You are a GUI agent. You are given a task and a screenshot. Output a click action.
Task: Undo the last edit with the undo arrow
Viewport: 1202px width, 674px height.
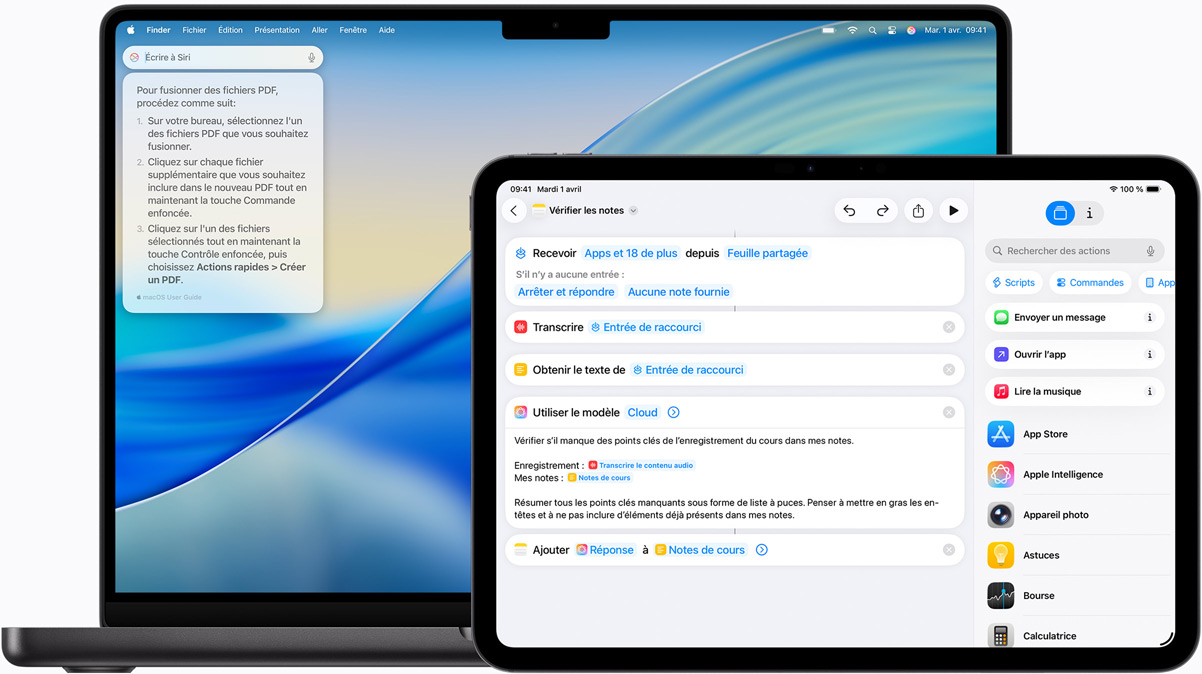pos(849,210)
